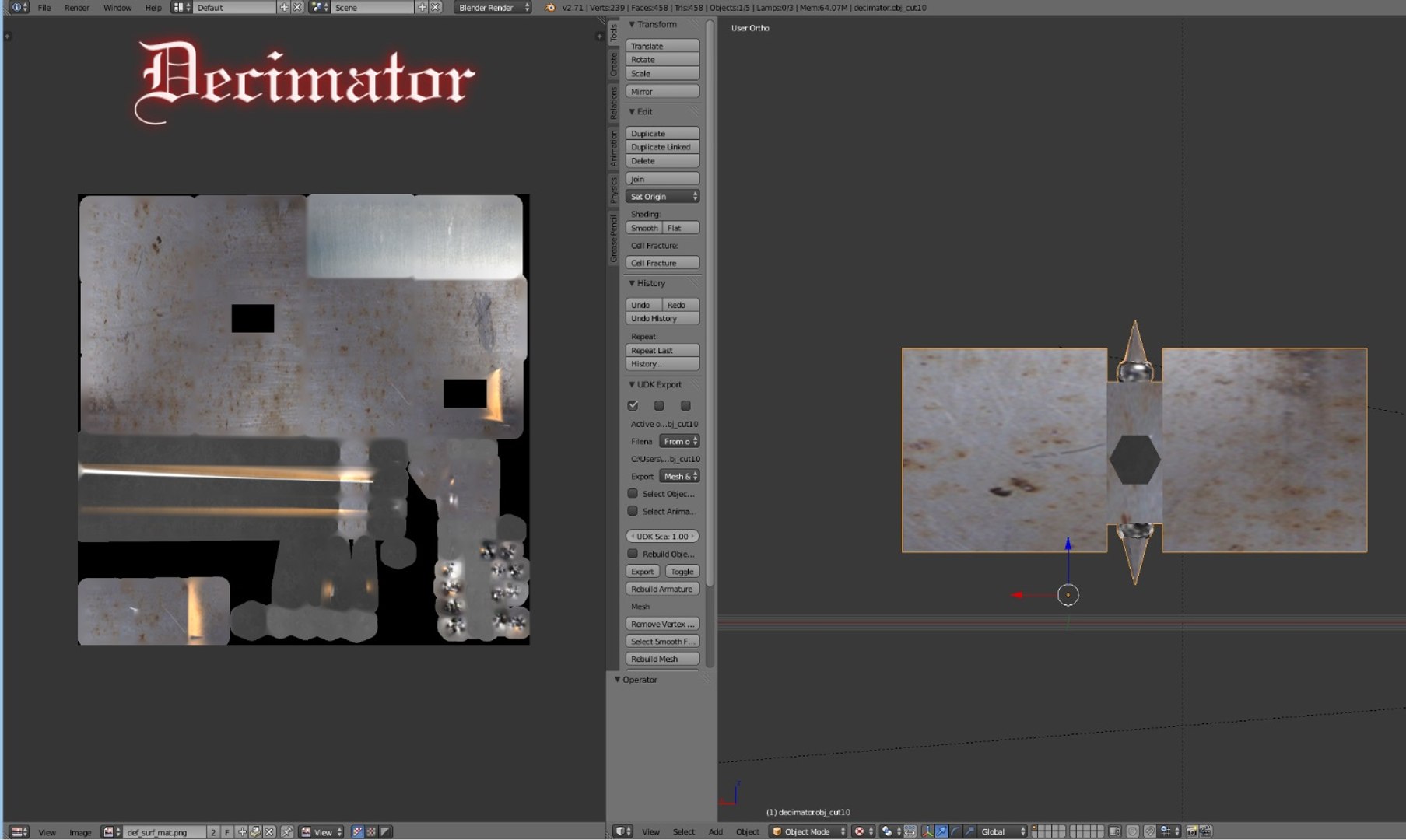
Task: Open the Object Mode dropdown
Action: pyautogui.click(x=808, y=831)
